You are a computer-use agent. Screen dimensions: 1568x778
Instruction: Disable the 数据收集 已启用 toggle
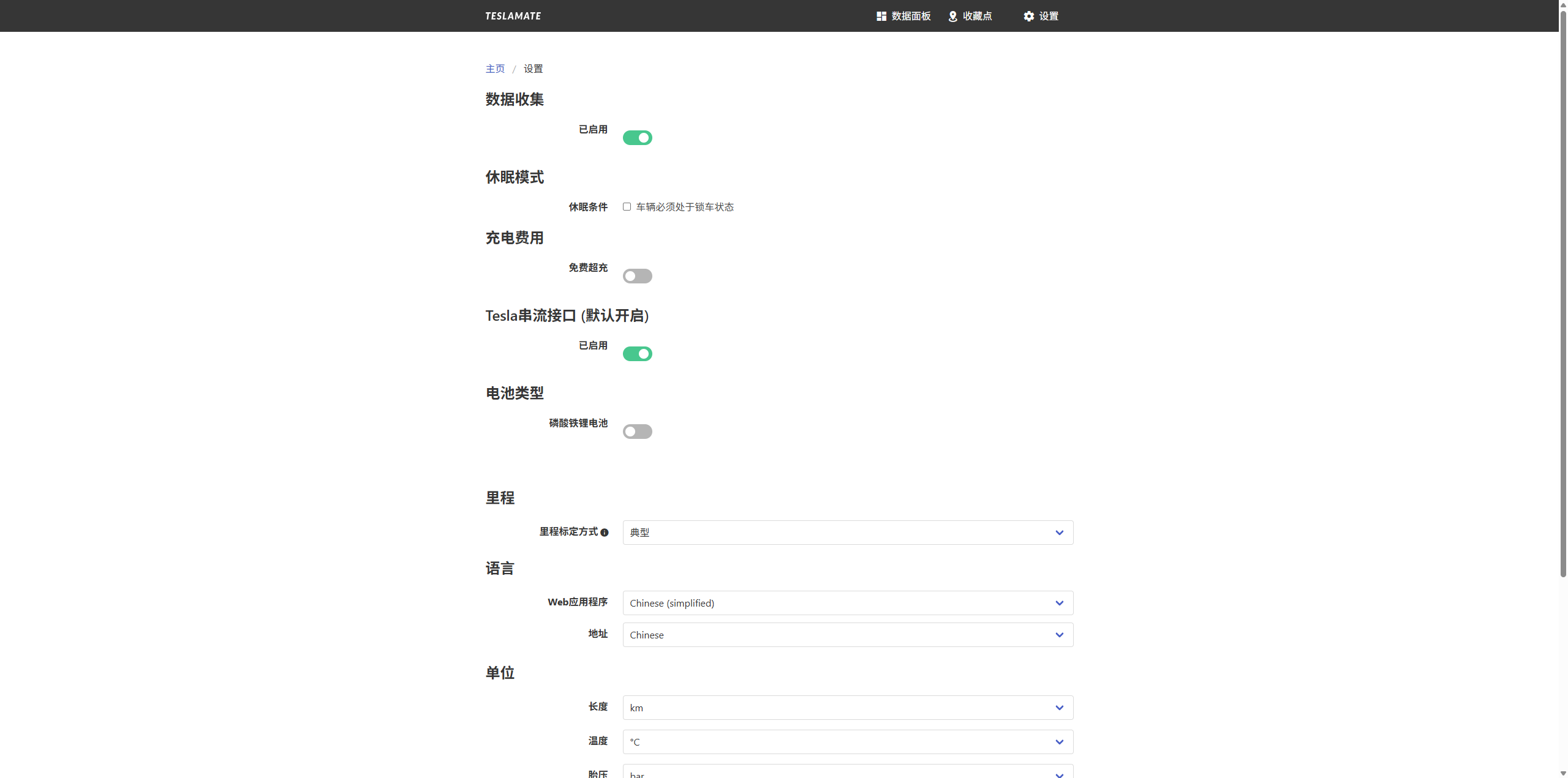pos(637,138)
